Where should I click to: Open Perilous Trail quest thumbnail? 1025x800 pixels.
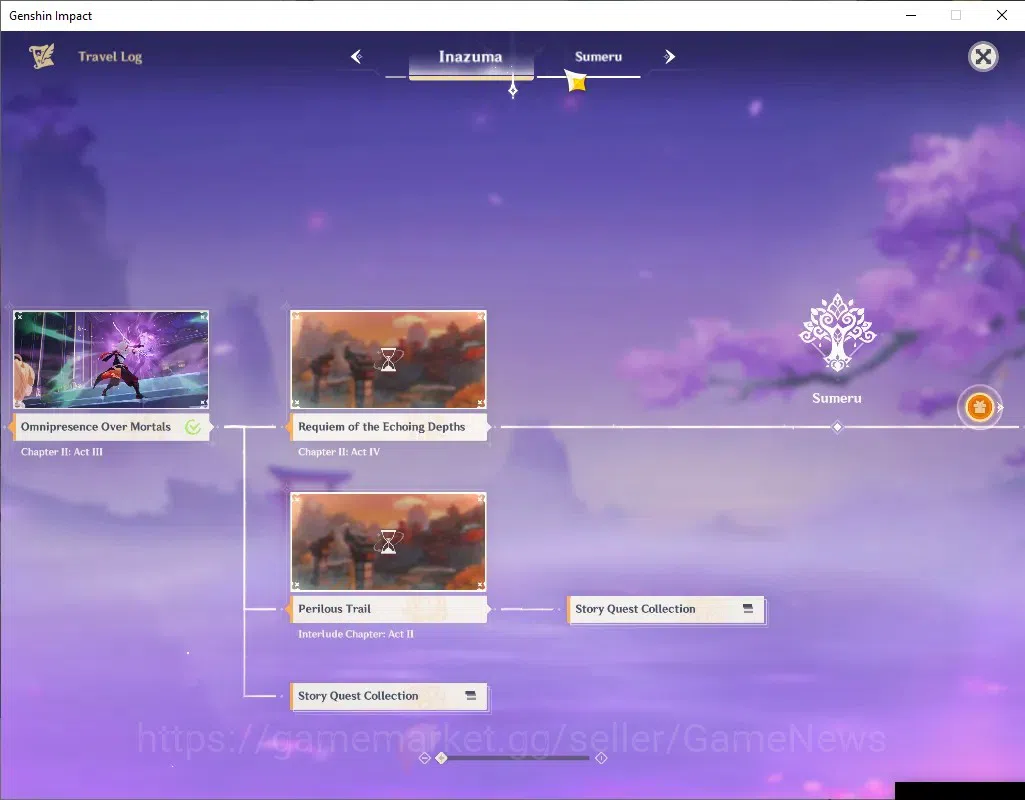(x=388, y=542)
